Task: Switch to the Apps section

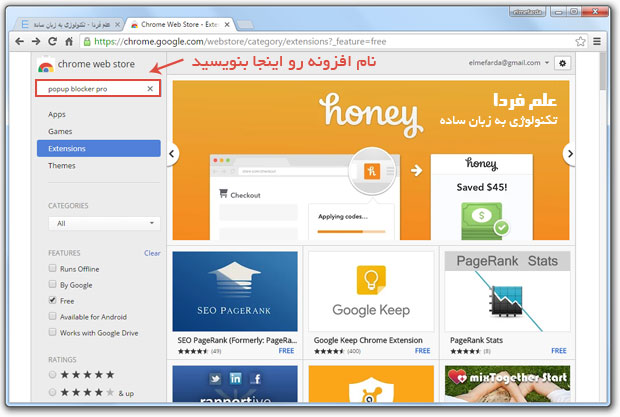Action: click(57, 114)
